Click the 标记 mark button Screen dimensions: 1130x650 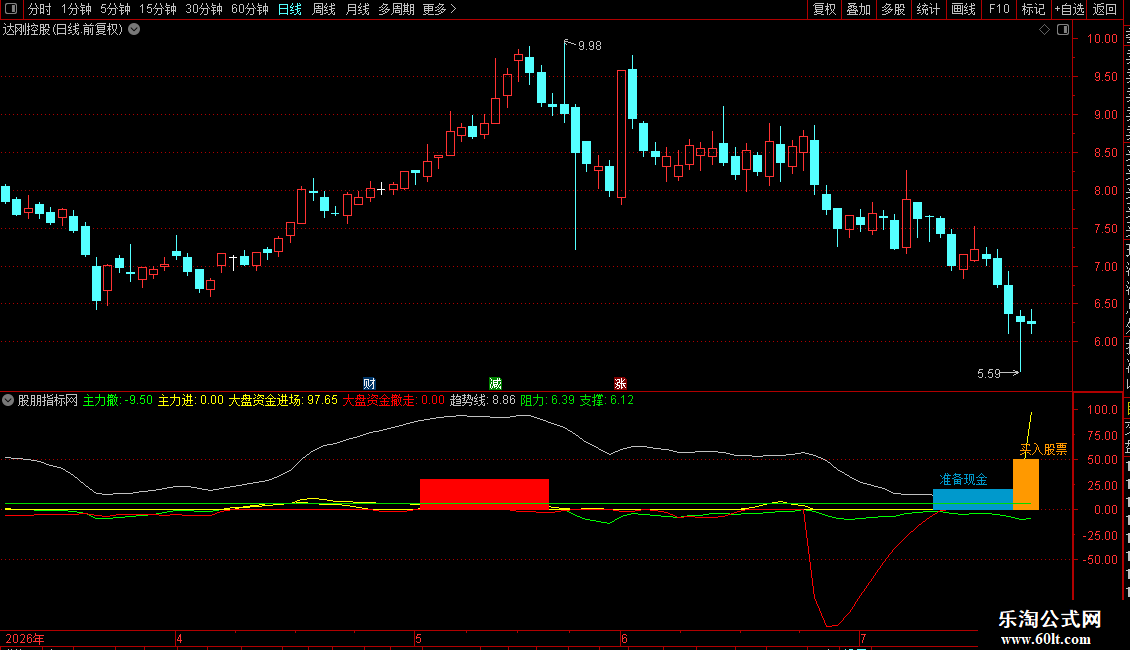[1033, 9]
